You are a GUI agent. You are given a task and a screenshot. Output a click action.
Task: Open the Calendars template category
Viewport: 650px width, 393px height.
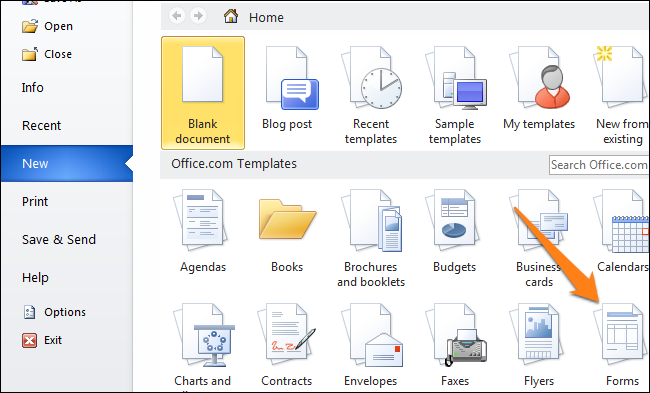click(622, 231)
